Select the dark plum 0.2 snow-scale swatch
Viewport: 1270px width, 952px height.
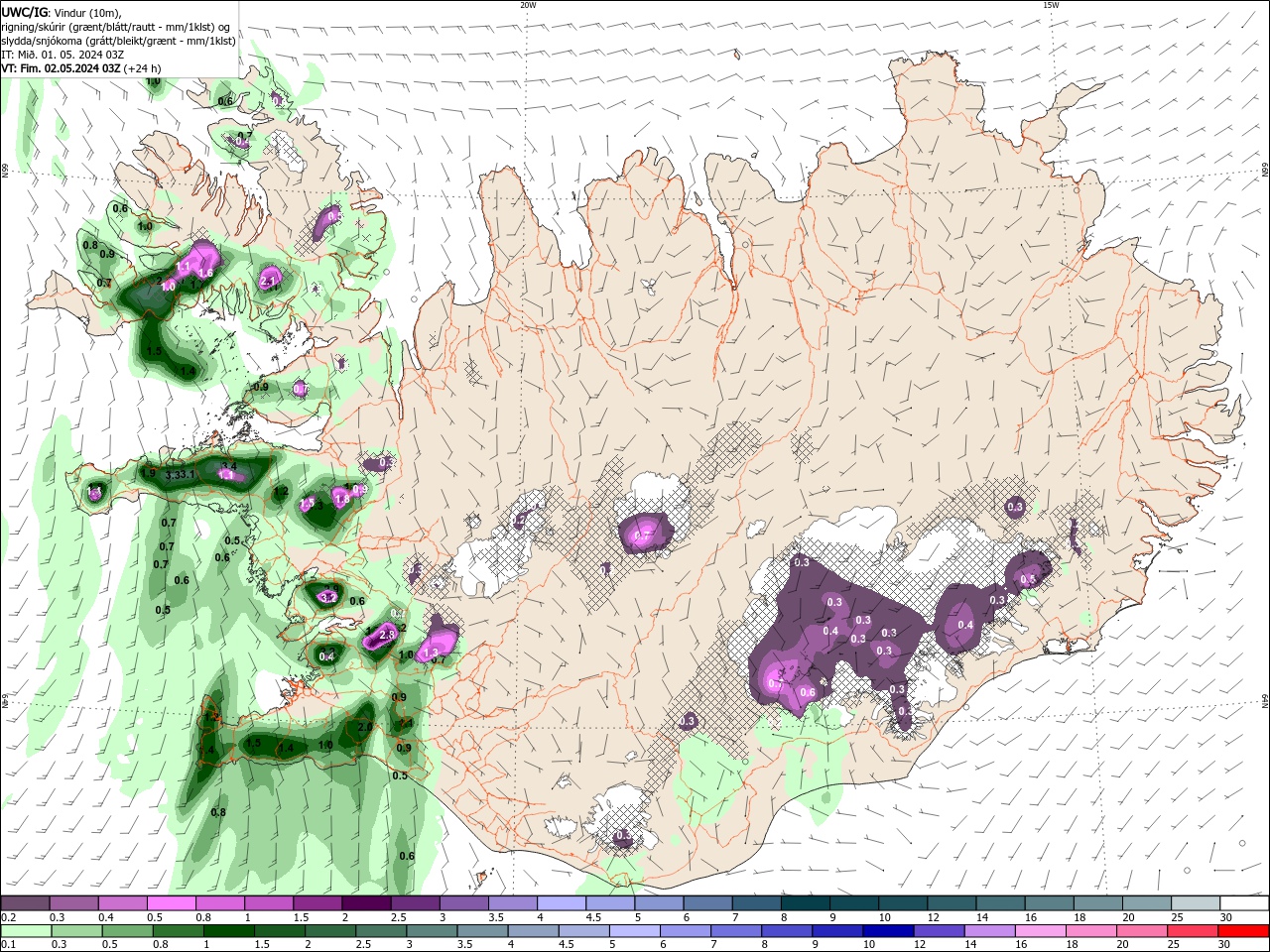(x=25, y=903)
